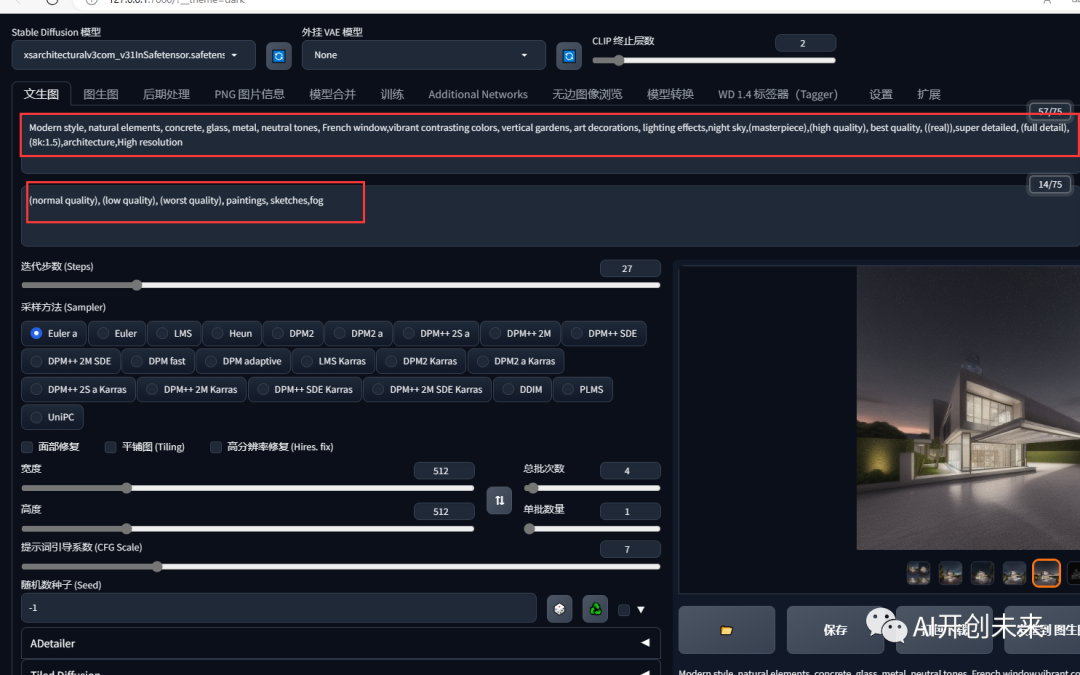This screenshot has height=675, width=1080.
Task: Enable 高分辨率修复 (Hires. fix) checkbox
Action: pyautogui.click(x=216, y=447)
